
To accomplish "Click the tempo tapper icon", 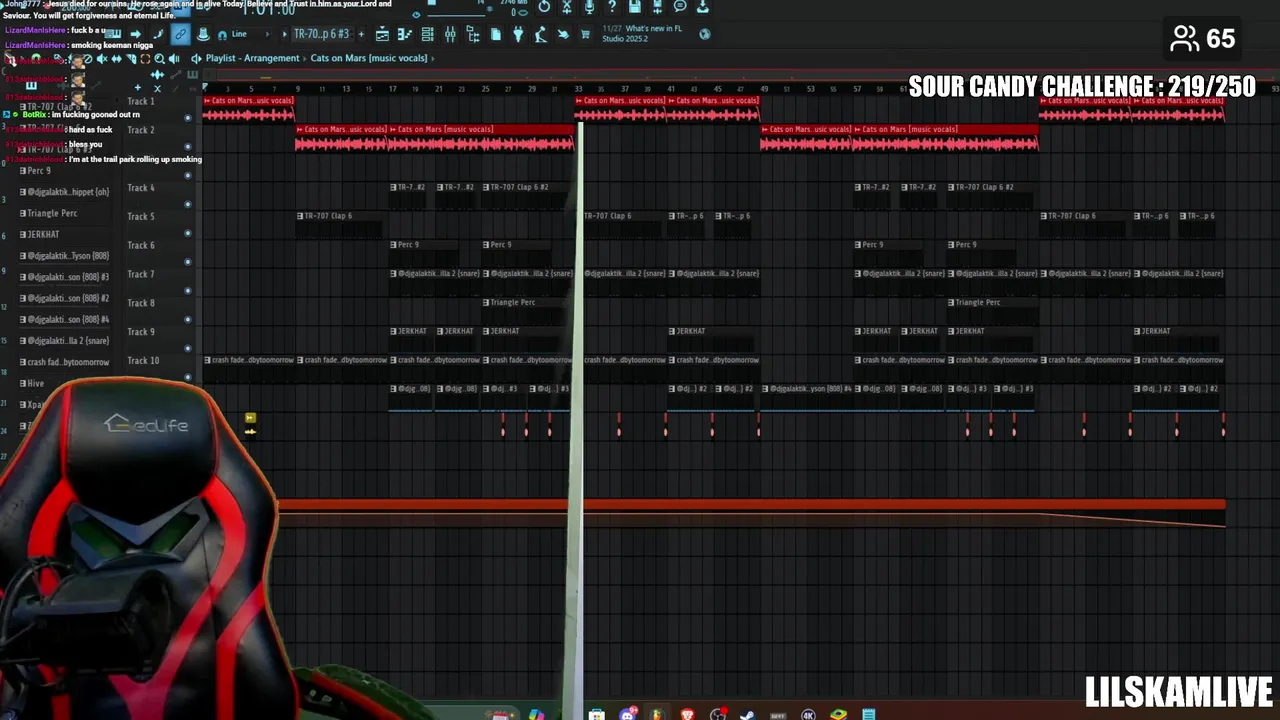I will [541, 34].
